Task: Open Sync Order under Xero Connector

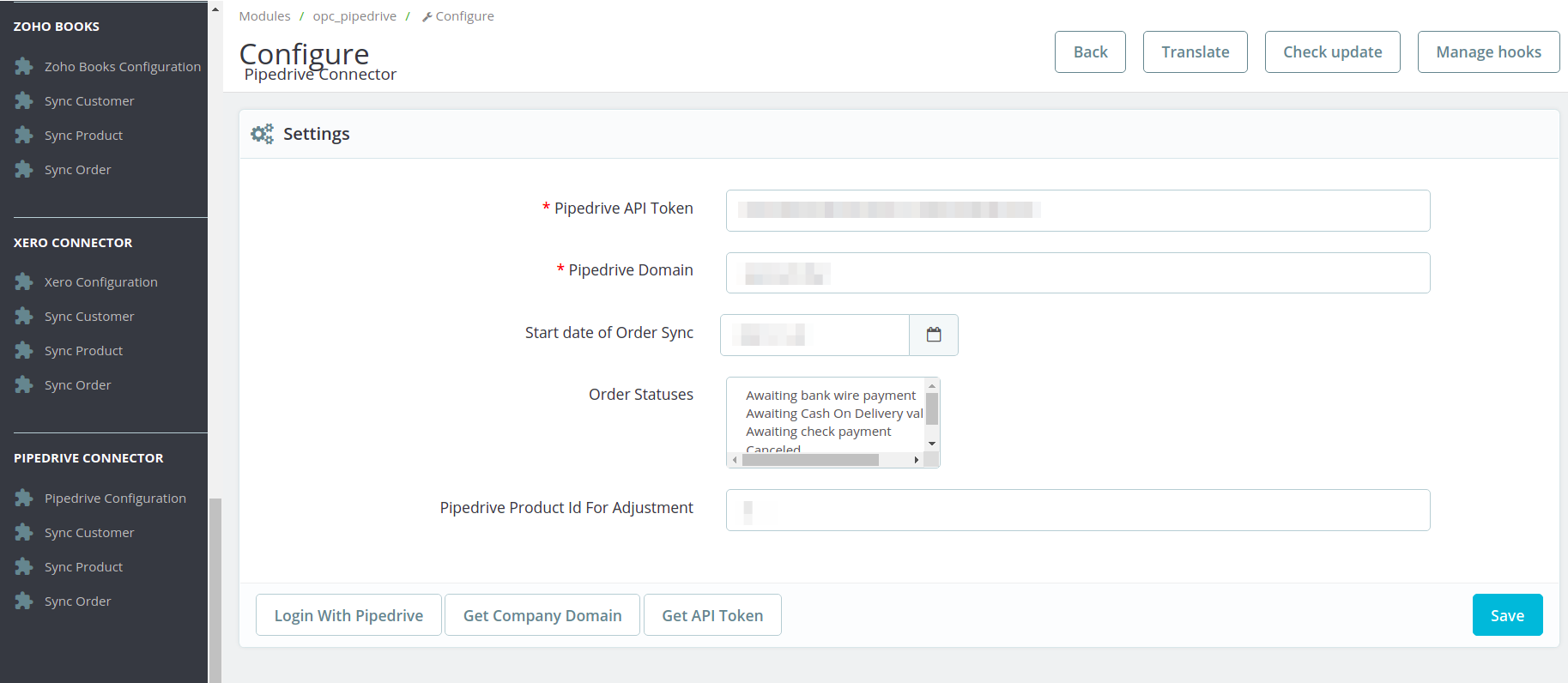Action: [x=77, y=384]
